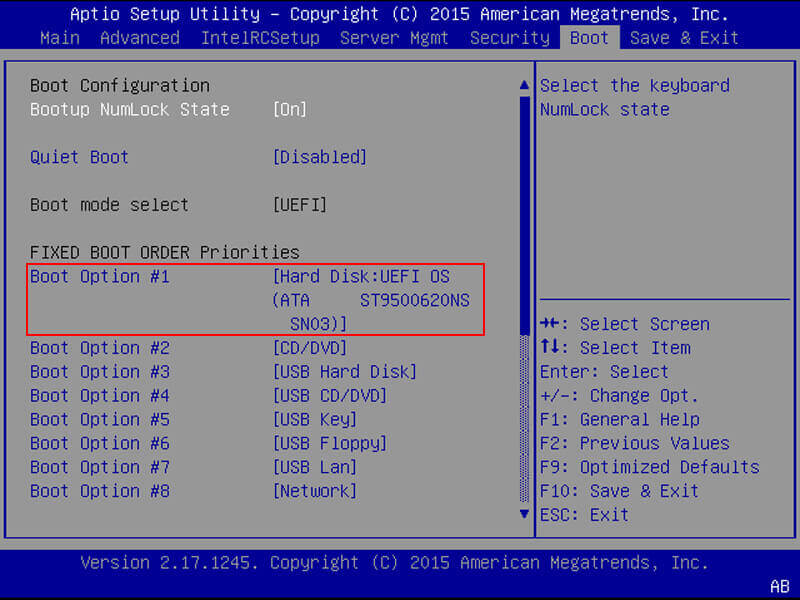
Task: Select Boot Option #1 label
Action: click(99, 277)
